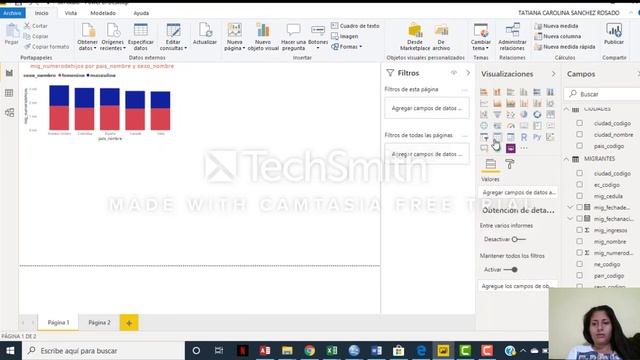Check the ec_codigo field

580,184
